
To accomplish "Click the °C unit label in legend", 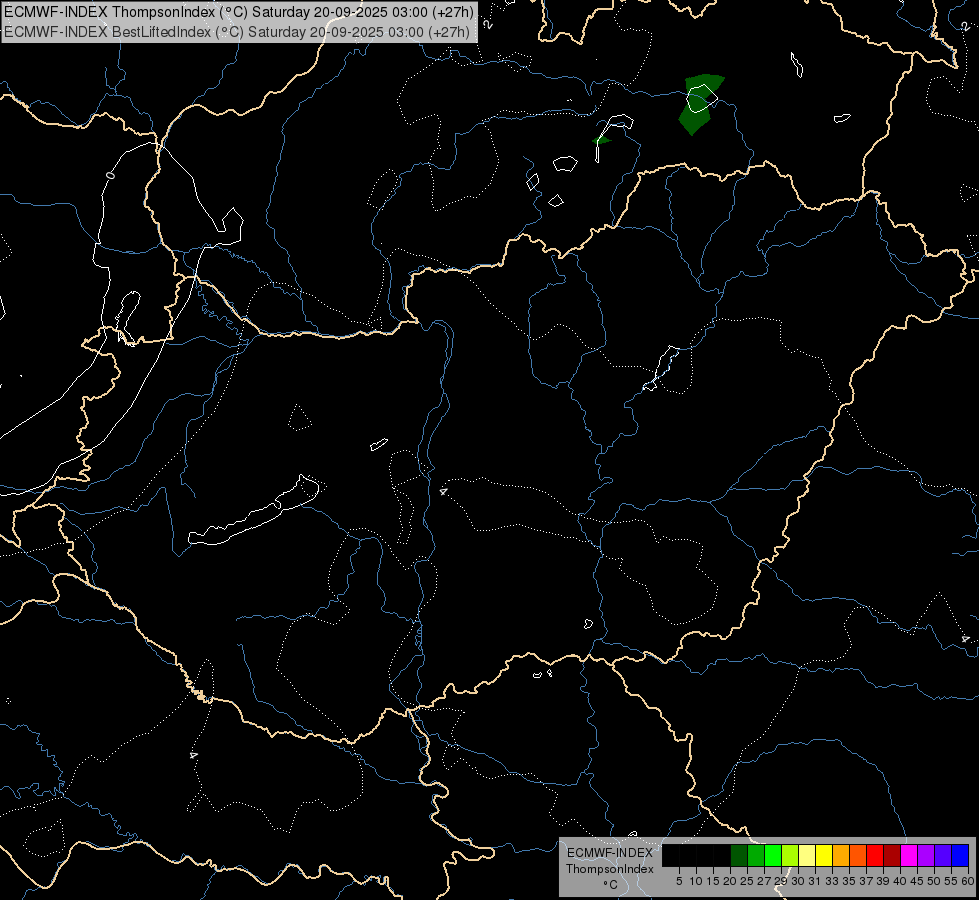I will pos(610,884).
